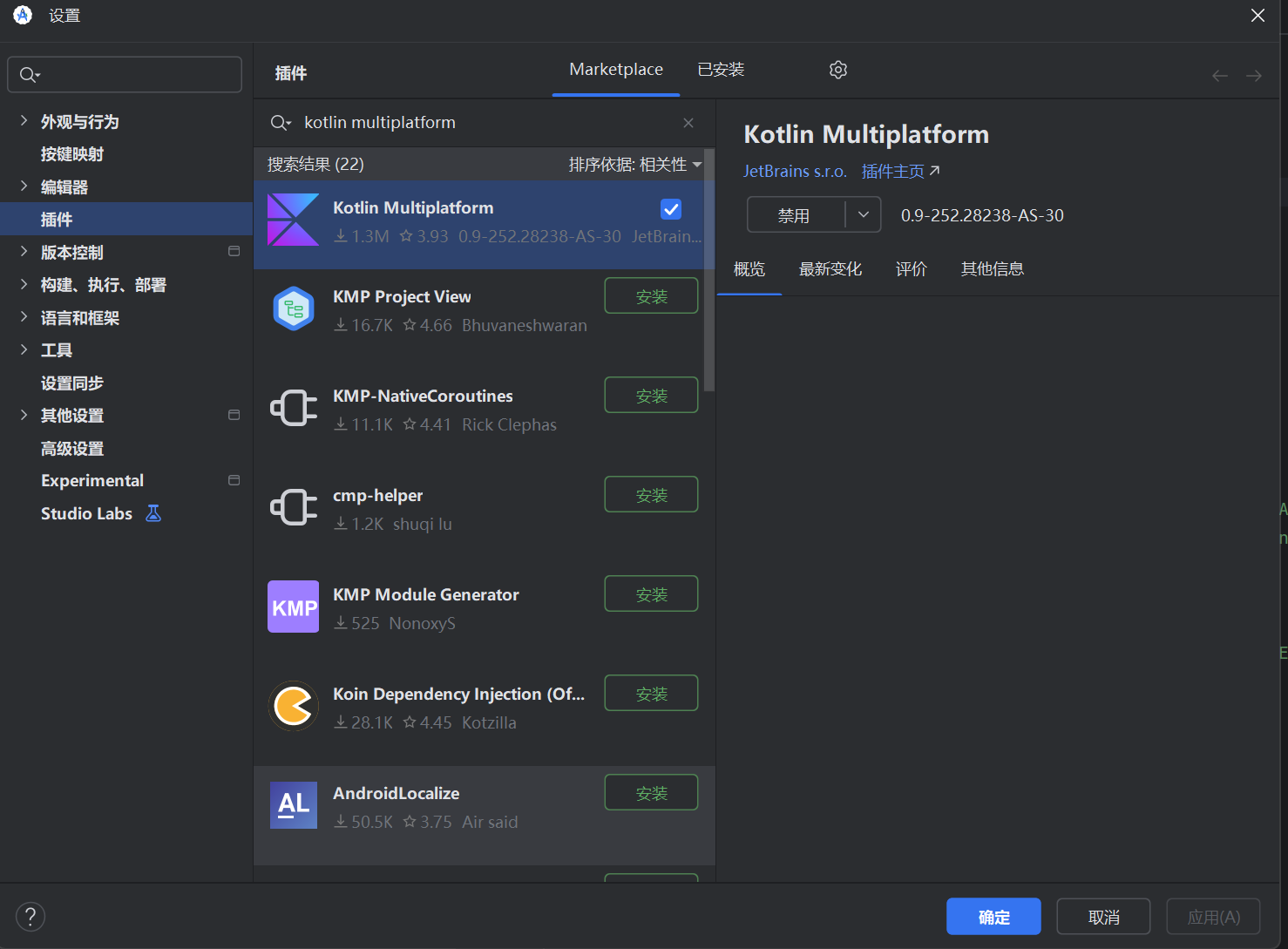The image size is (1288, 949).
Task: Click the plugin settings gear icon
Action: [x=837, y=70]
